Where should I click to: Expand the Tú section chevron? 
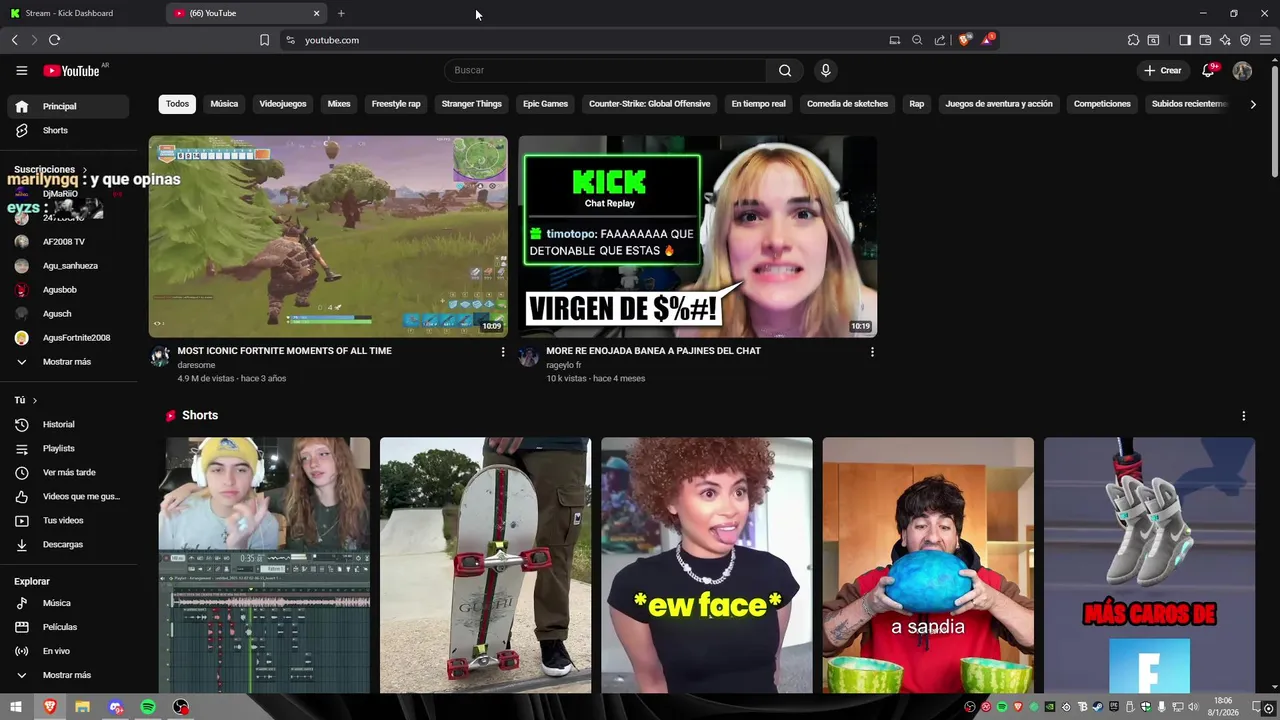click(x=35, y=400)
